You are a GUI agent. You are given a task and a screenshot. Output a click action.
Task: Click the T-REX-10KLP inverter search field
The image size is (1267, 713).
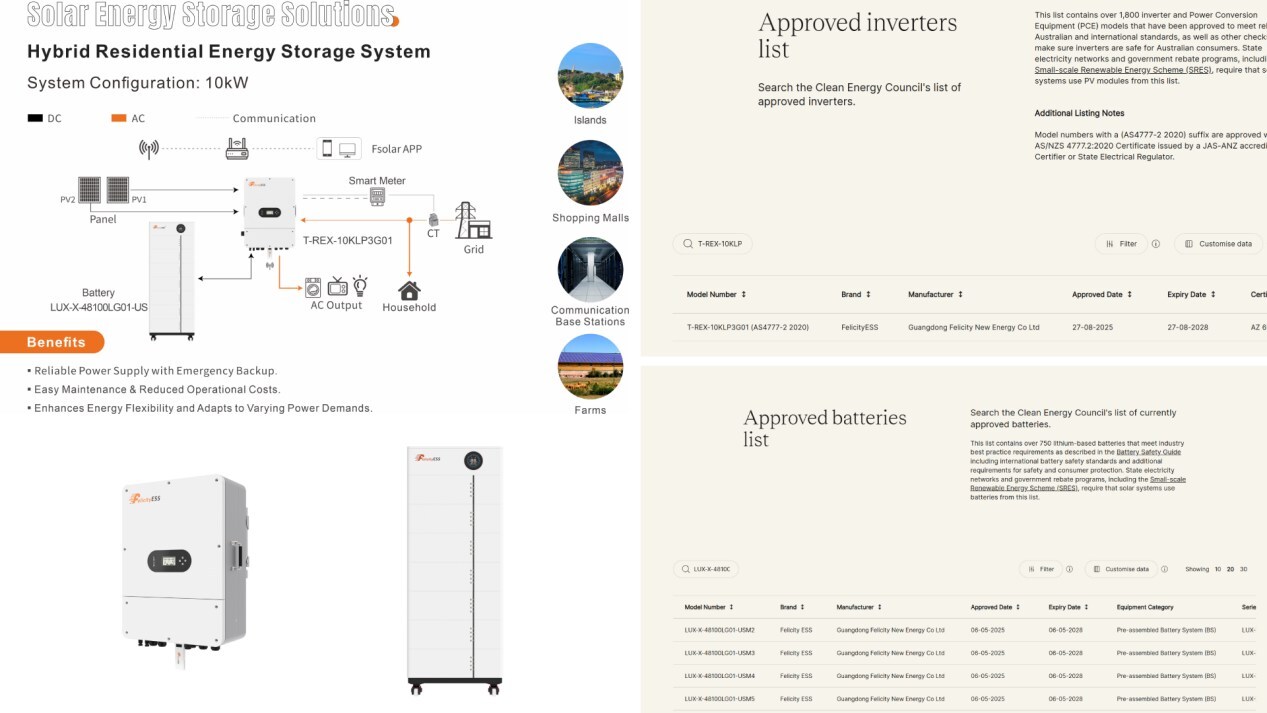click(713, 244)
